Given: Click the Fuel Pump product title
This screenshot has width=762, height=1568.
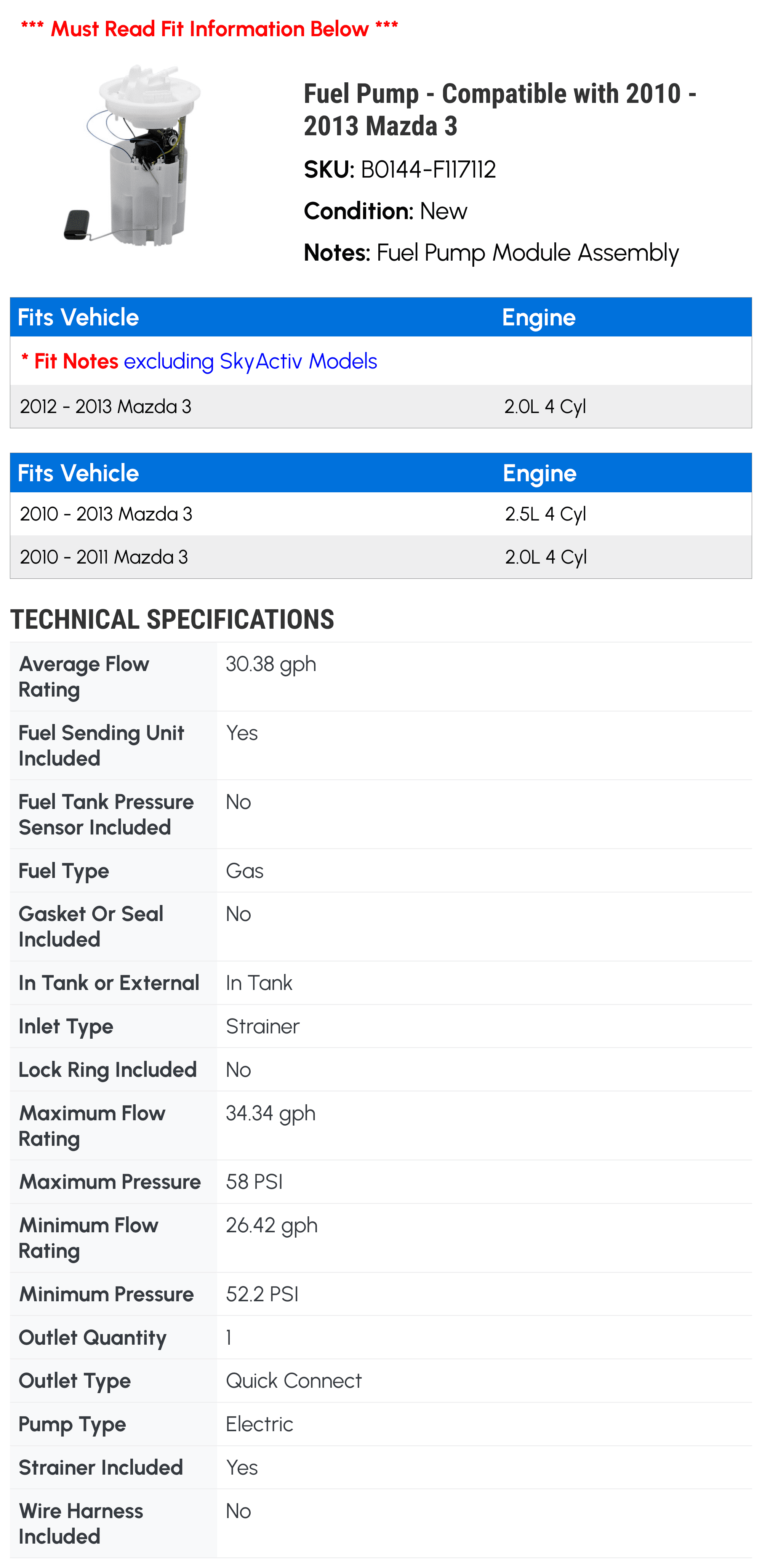Looking at the screenshot, I should click(x=499, y=110).
